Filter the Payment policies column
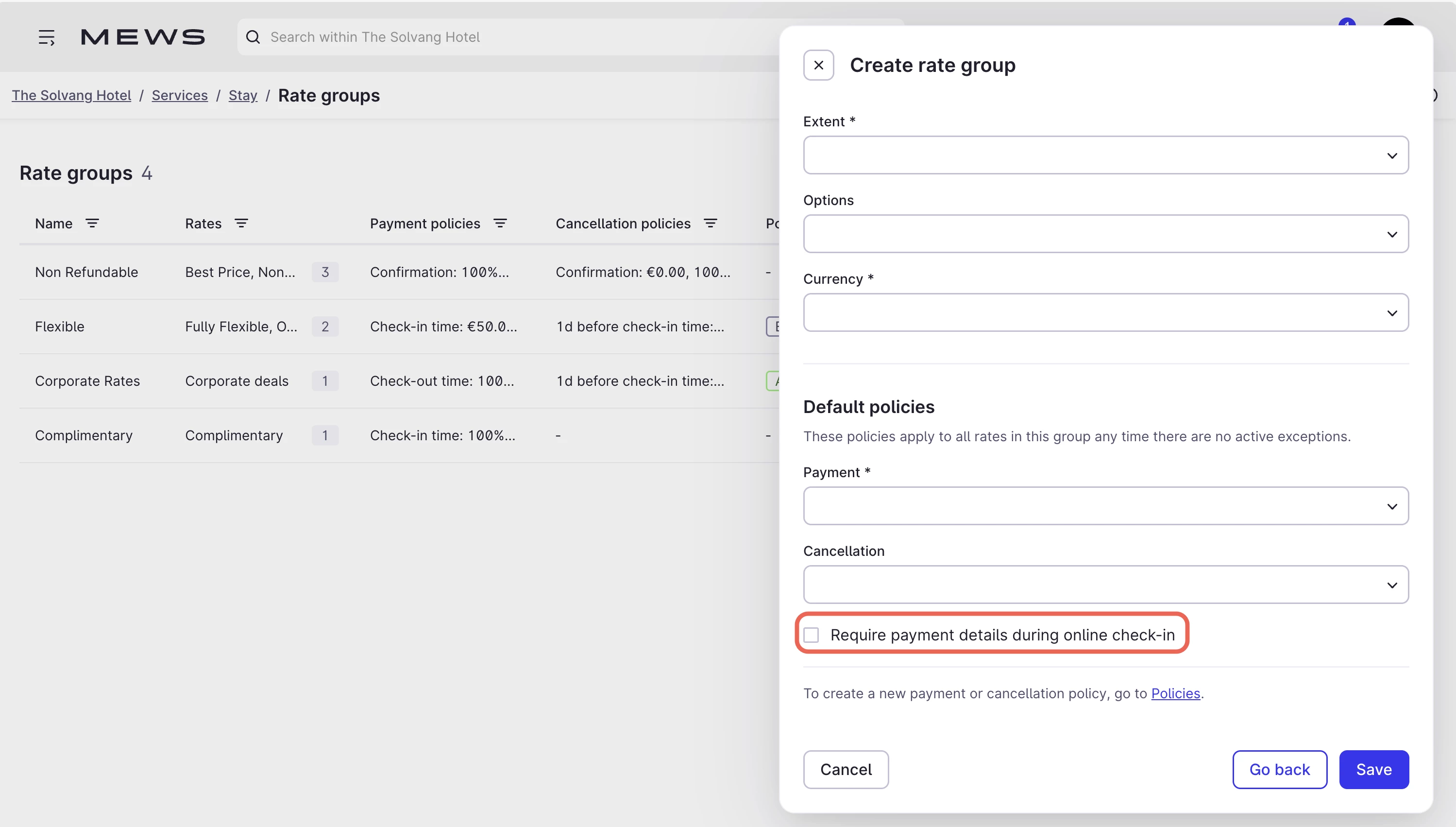This screenshot has width=1456, height=827. tap(500, 223)
